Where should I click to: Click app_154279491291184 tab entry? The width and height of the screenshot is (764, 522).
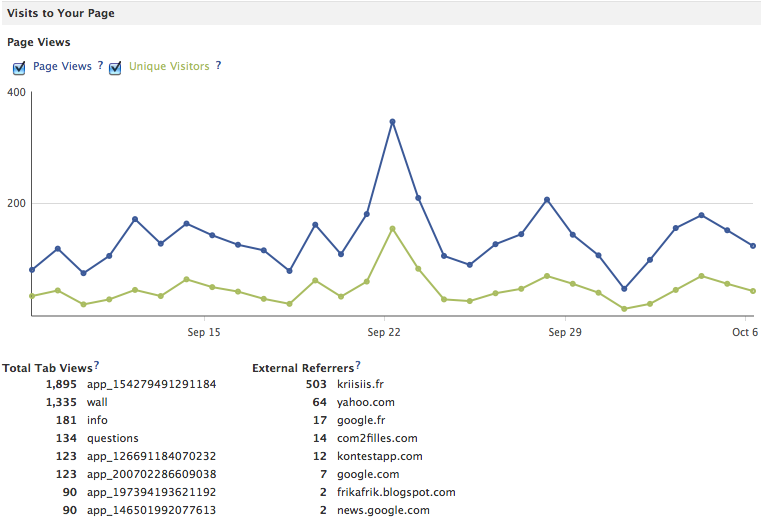pos(151,384)
